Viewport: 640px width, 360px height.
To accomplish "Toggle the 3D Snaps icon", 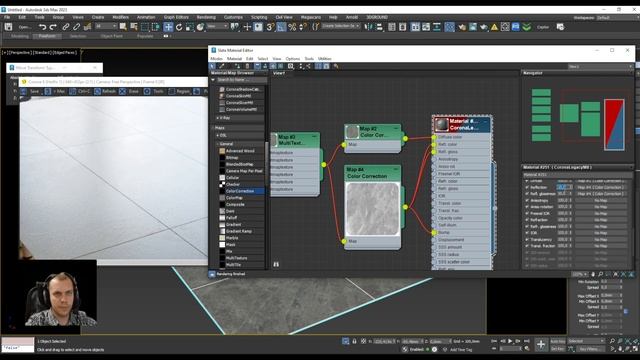I will [270, 27].
